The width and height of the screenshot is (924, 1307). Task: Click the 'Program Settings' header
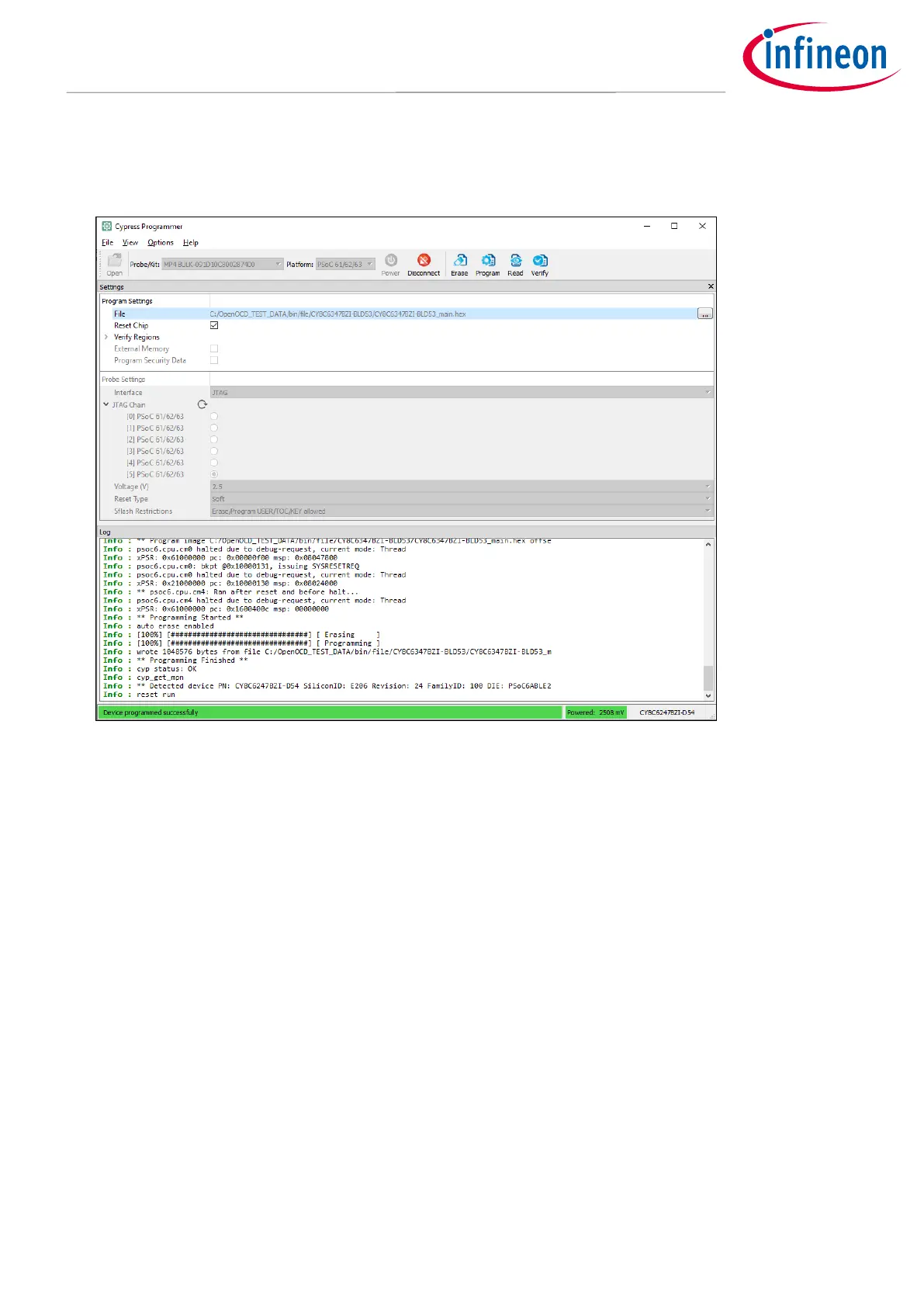(x=127, y=301)
